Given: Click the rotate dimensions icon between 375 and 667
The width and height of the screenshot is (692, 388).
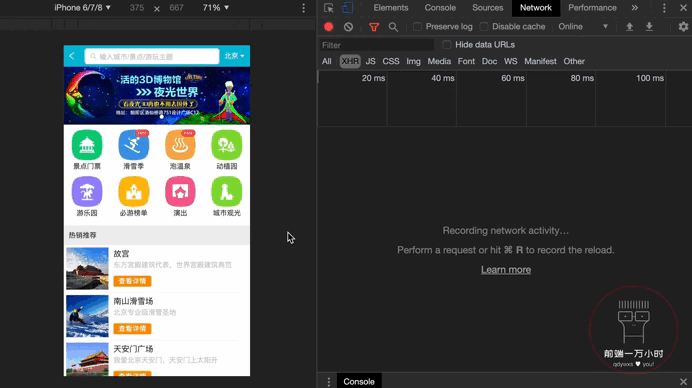Looking at the screenshot, I should (157, 8).
